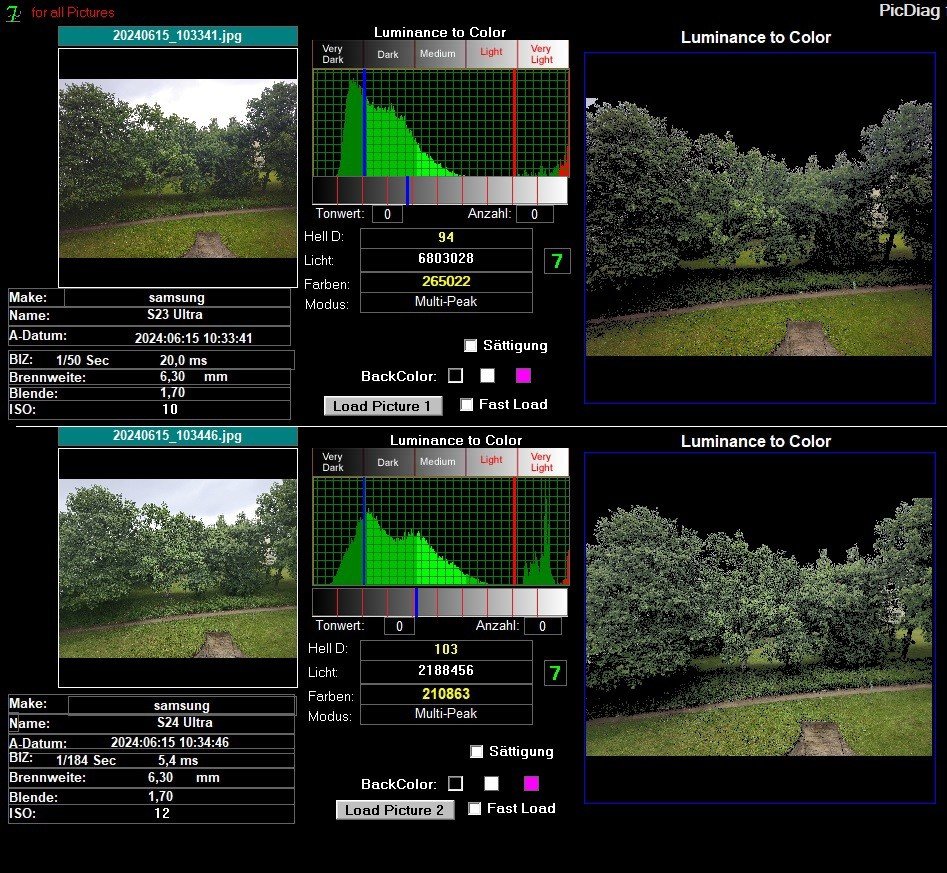
Task: Select the Light range in top histogram
Action: click(x=491, y=53)
